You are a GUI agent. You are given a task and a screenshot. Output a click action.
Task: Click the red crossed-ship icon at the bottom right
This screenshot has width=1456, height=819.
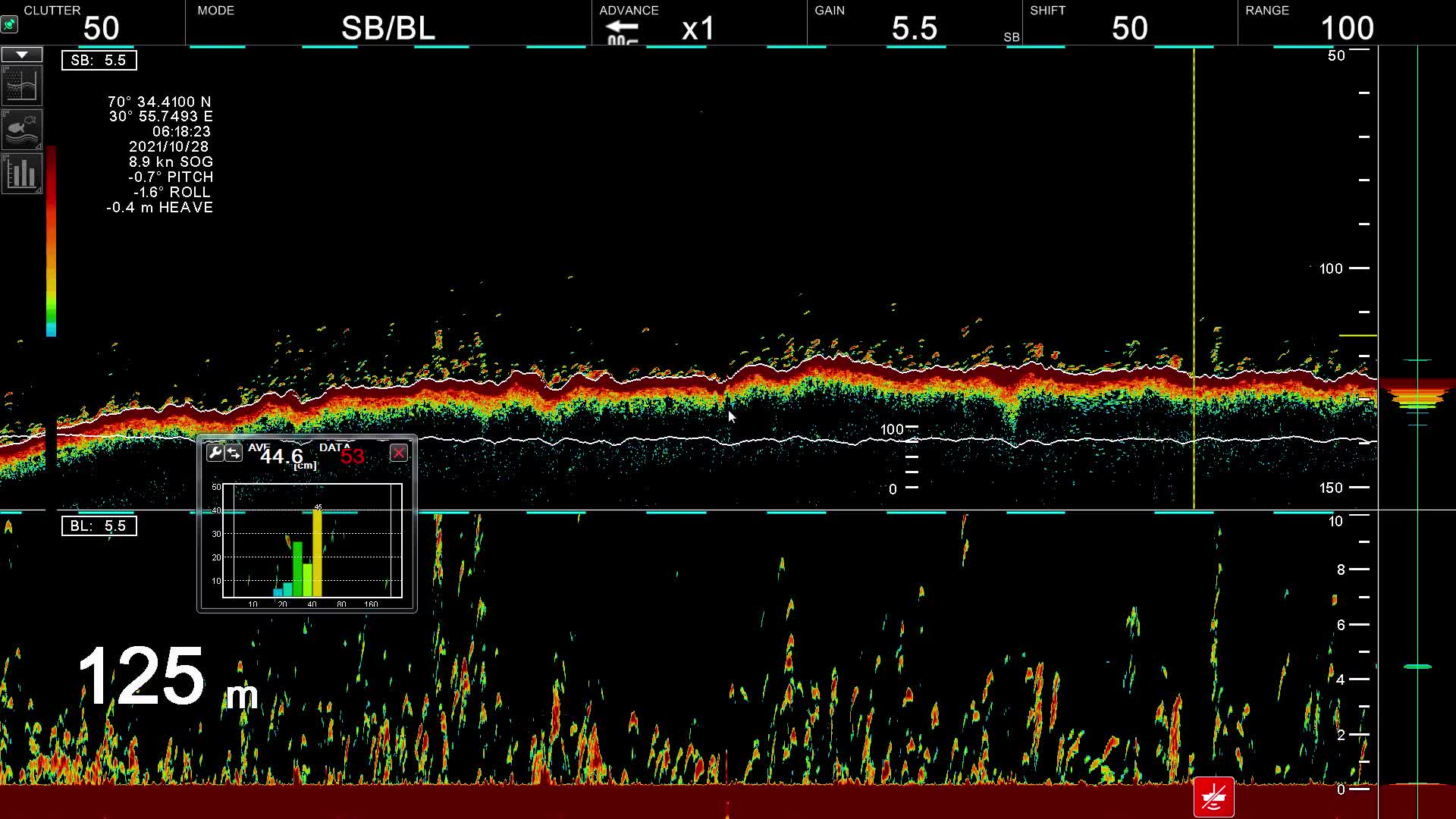click(x=1214, y=797)
